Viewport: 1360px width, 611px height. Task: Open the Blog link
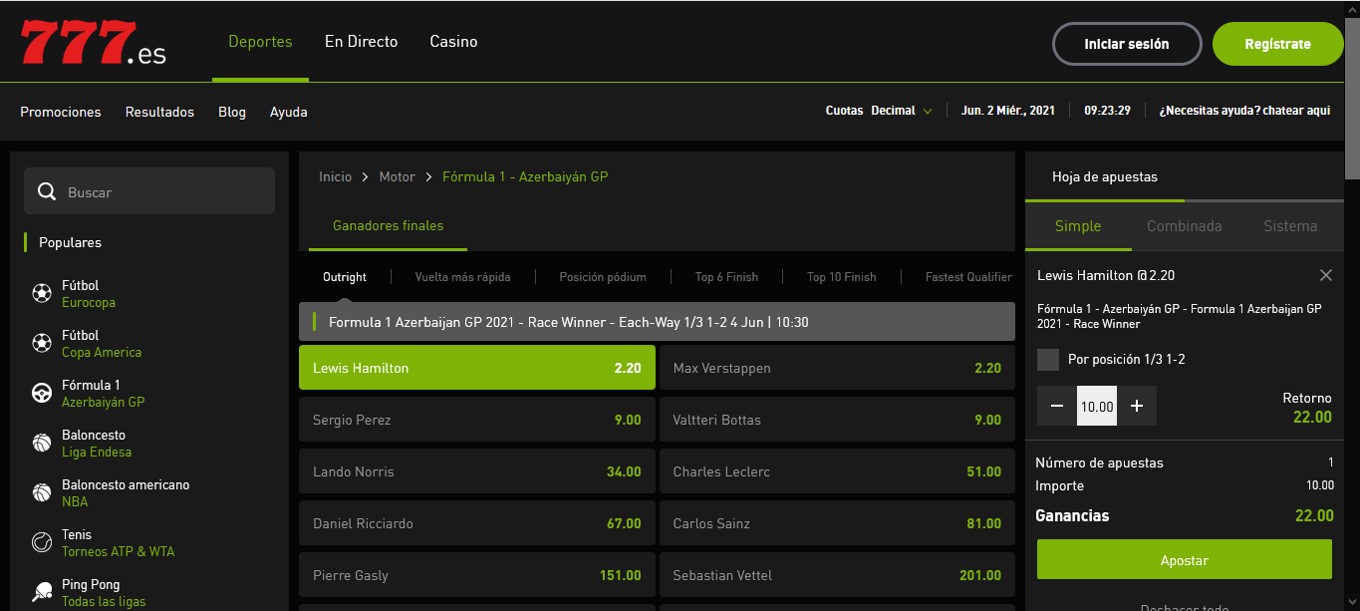232,112
